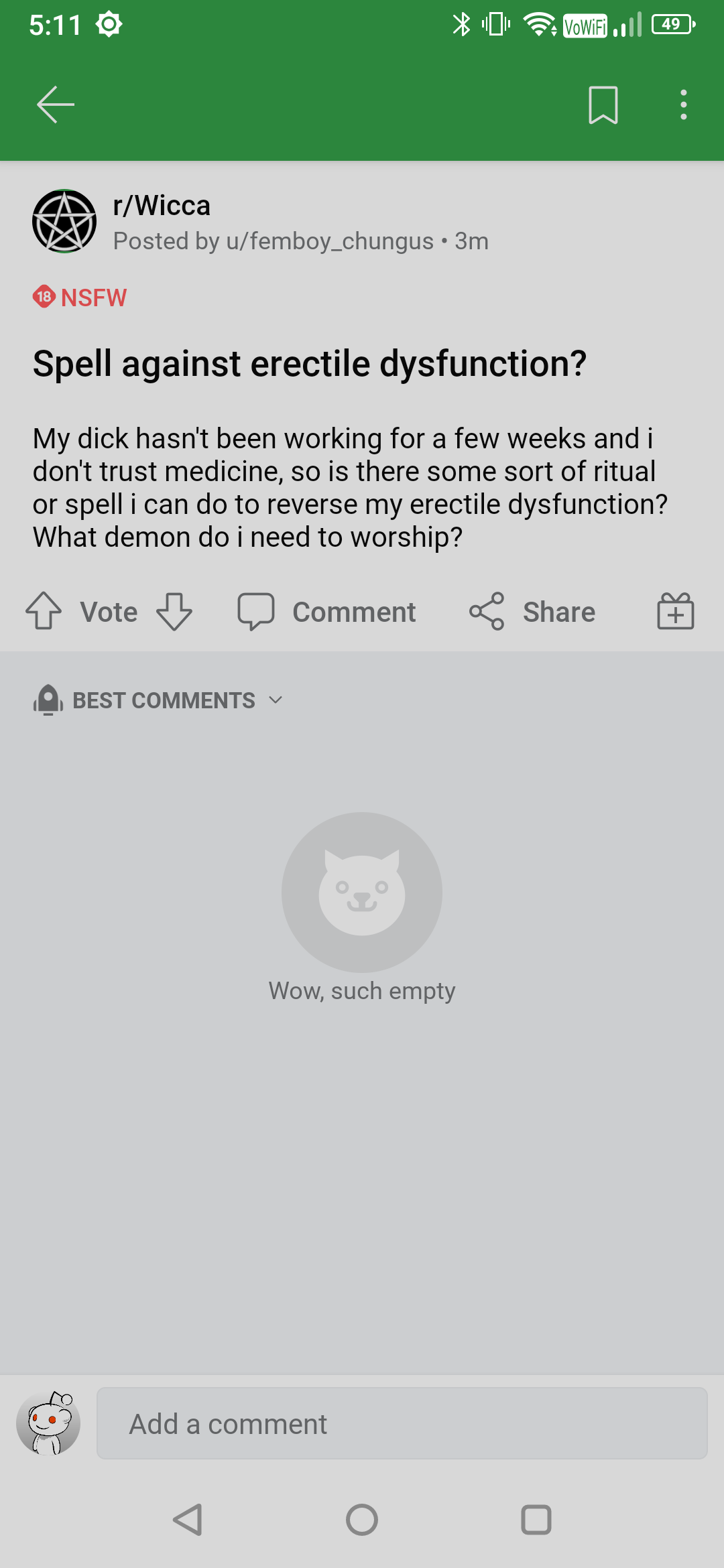Give an award with gift icon
Image resolution: width=724 pixels, height=1568 pixels.
[675, 611]
